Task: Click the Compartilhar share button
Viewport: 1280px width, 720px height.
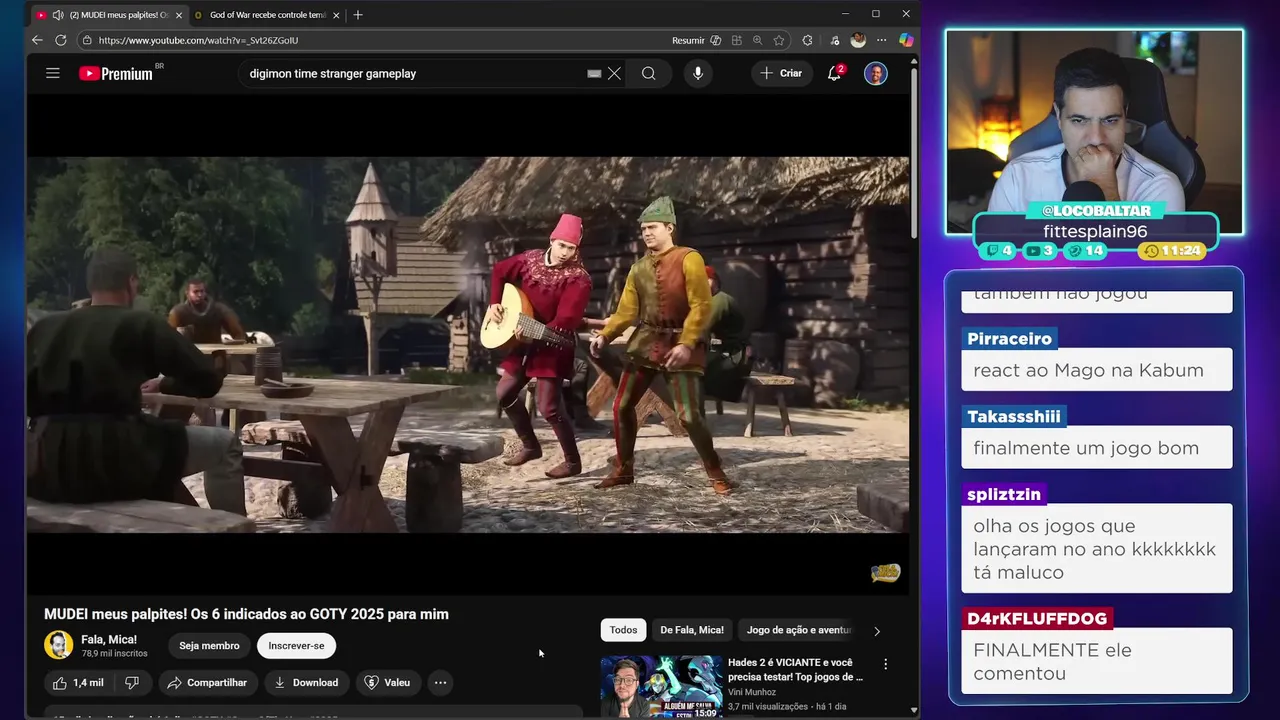Action: [x=207, y=683]
